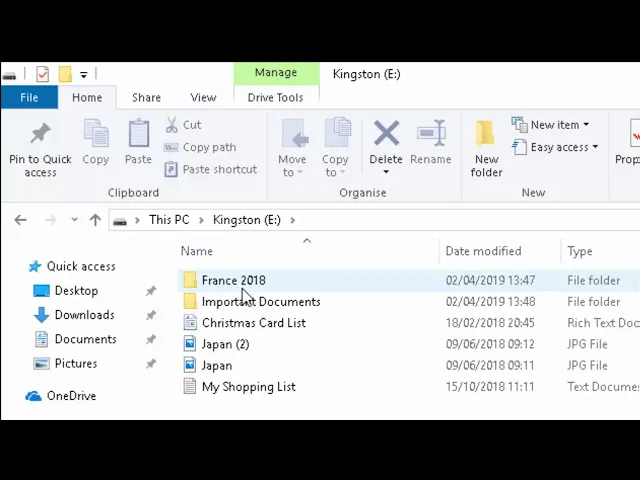
Task: Expand the New item dropdown arrow
Action: (x=586, y=124)
